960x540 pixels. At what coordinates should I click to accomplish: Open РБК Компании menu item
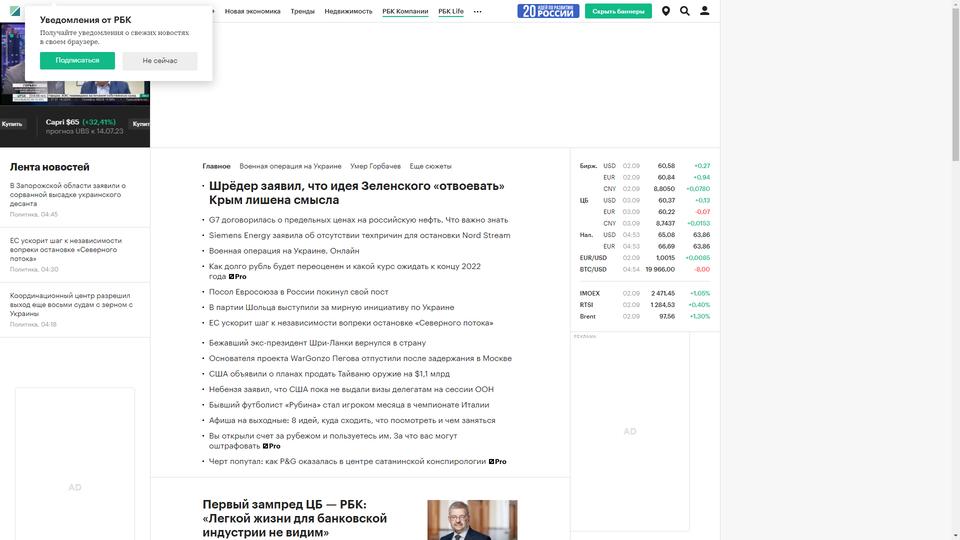click(x=405, y=12)
